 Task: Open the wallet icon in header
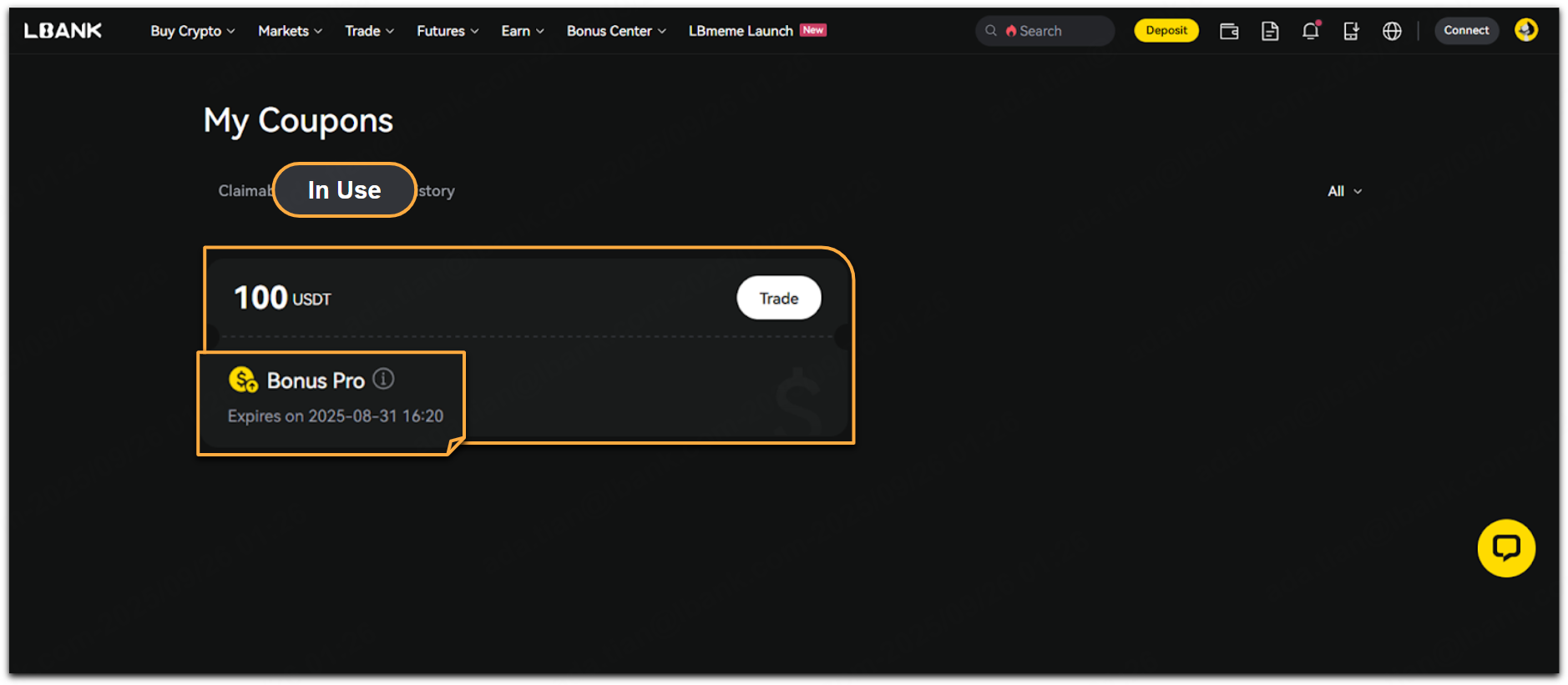(1228, 31)
